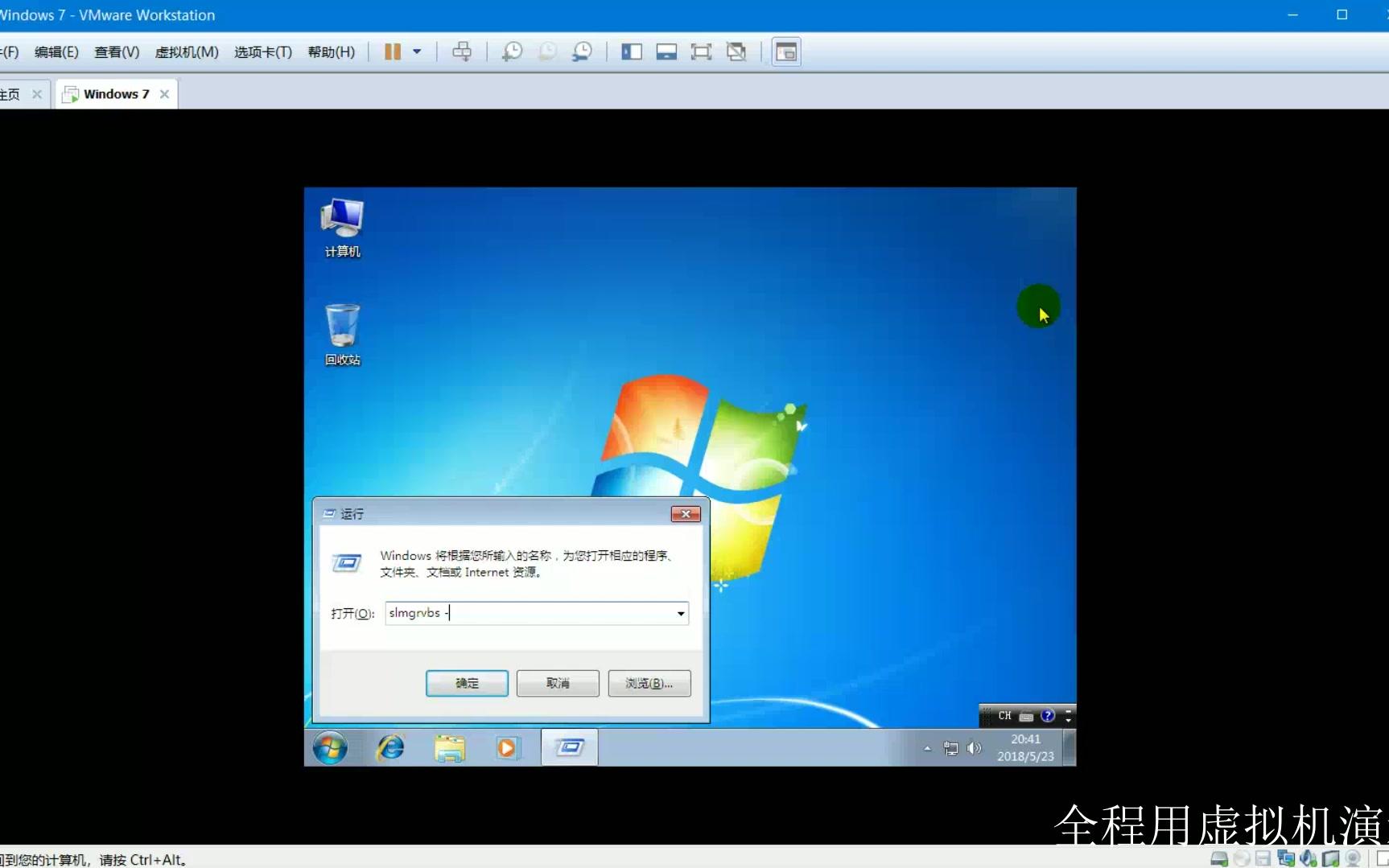Screen dimensions: 1389x868
Task: Toggle the library sidebar view
Action: (x=632, y=51)
